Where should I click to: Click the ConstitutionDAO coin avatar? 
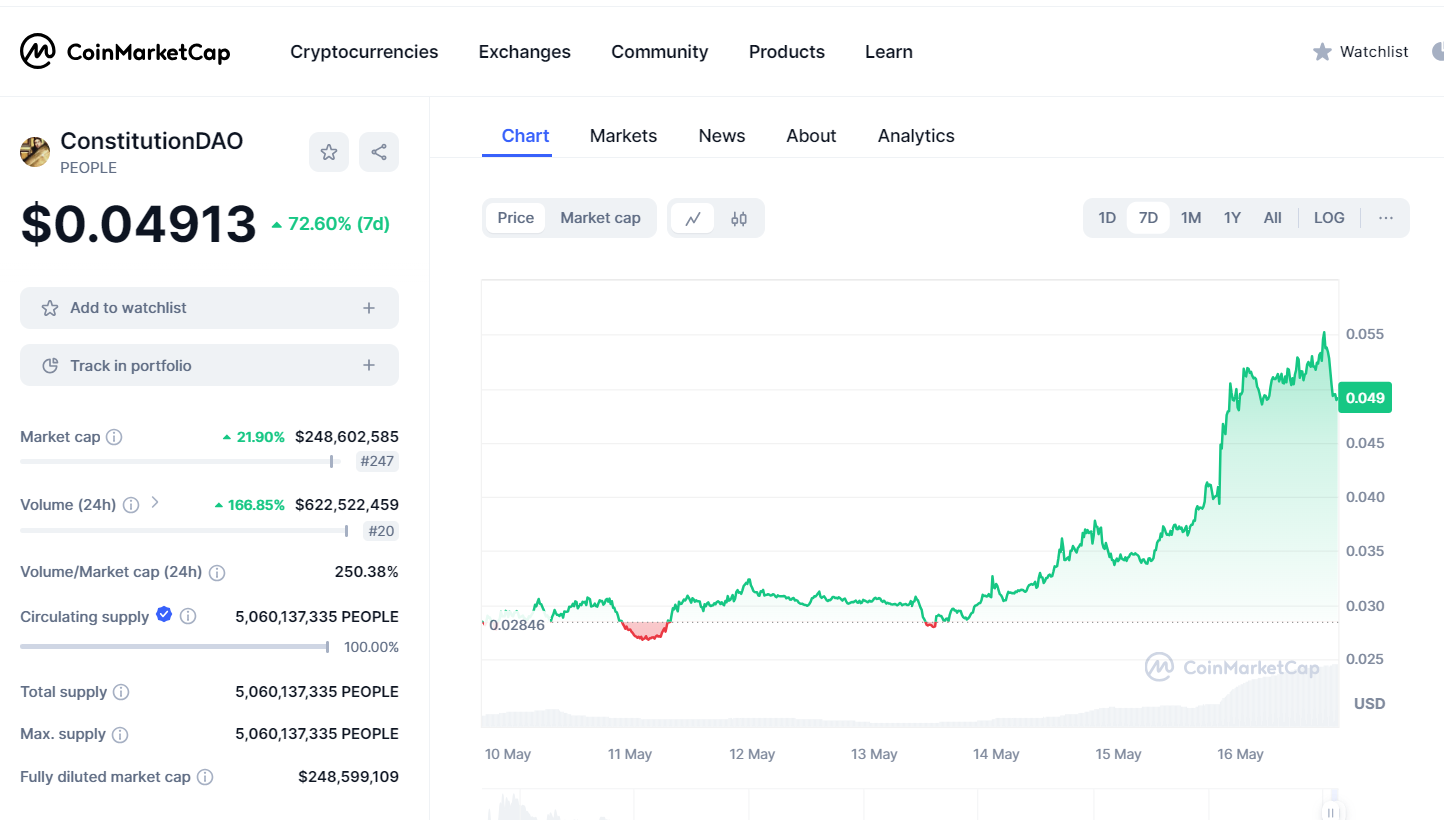click(x=35, y=152)
